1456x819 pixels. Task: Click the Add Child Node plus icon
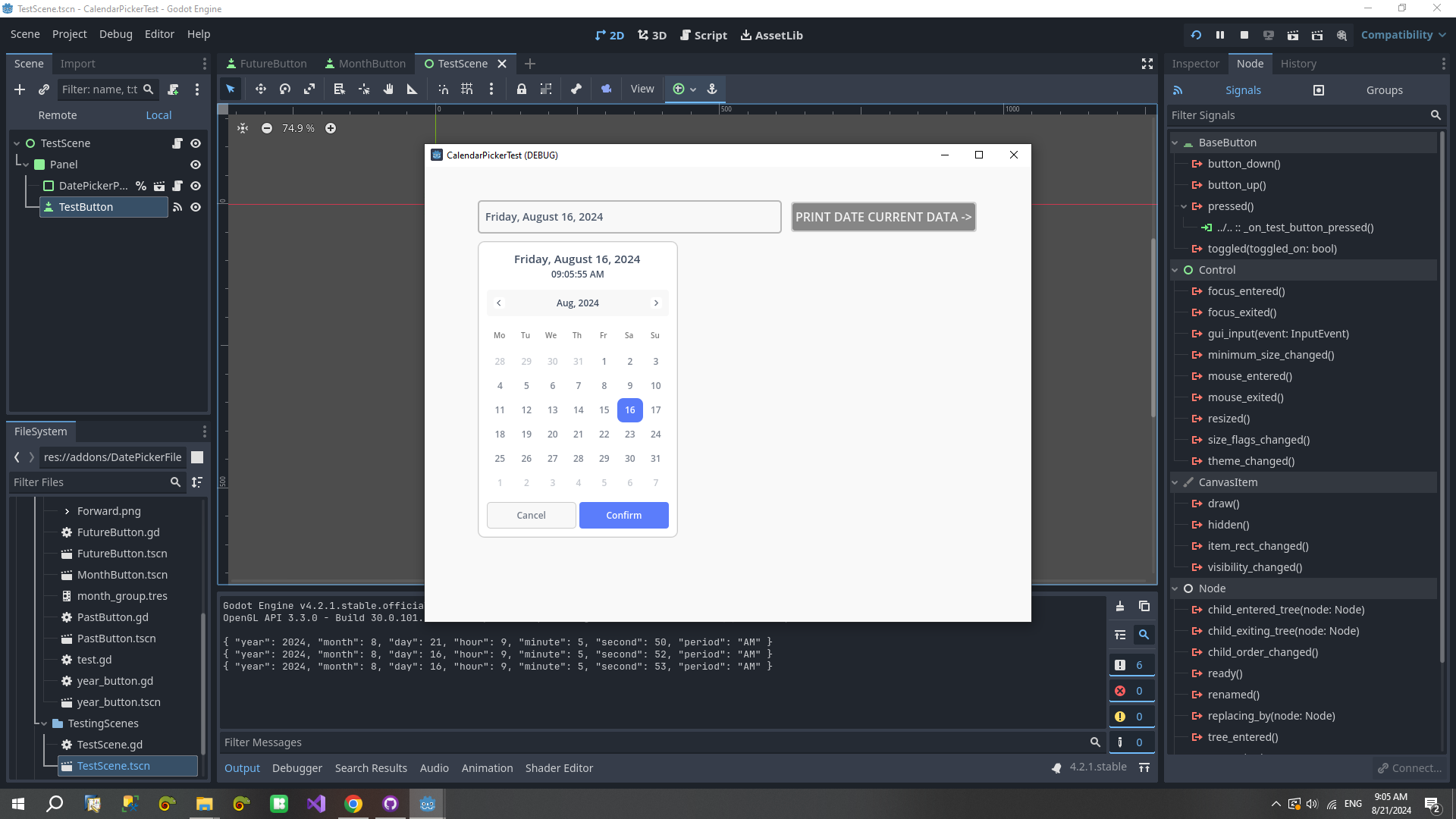(x=20, y=89)
